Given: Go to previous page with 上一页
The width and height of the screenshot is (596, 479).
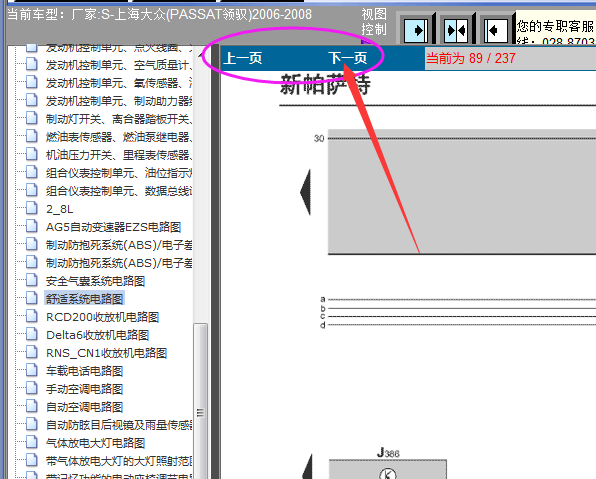Looking at the screenshot, I should coord(243,58).
